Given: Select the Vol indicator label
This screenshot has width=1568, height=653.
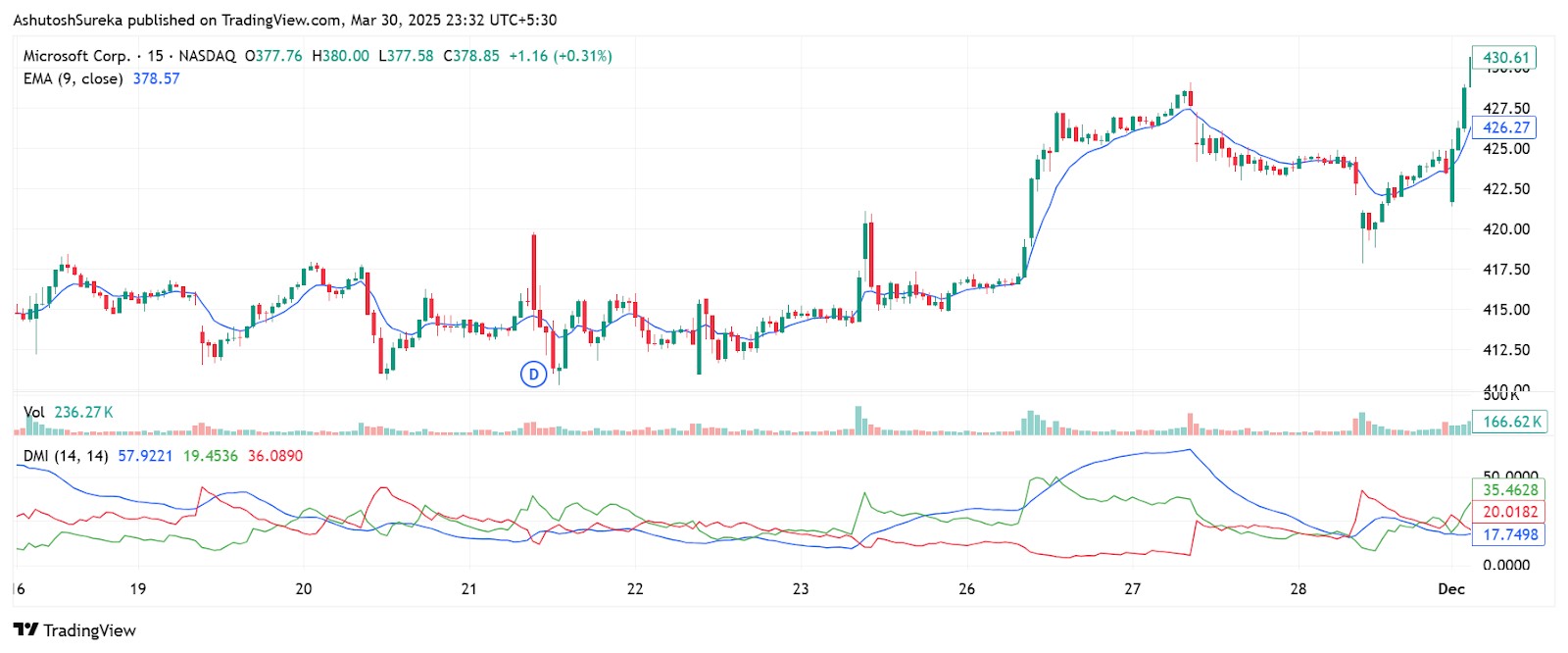Looking at the screenshot, I should pos(34,412).
